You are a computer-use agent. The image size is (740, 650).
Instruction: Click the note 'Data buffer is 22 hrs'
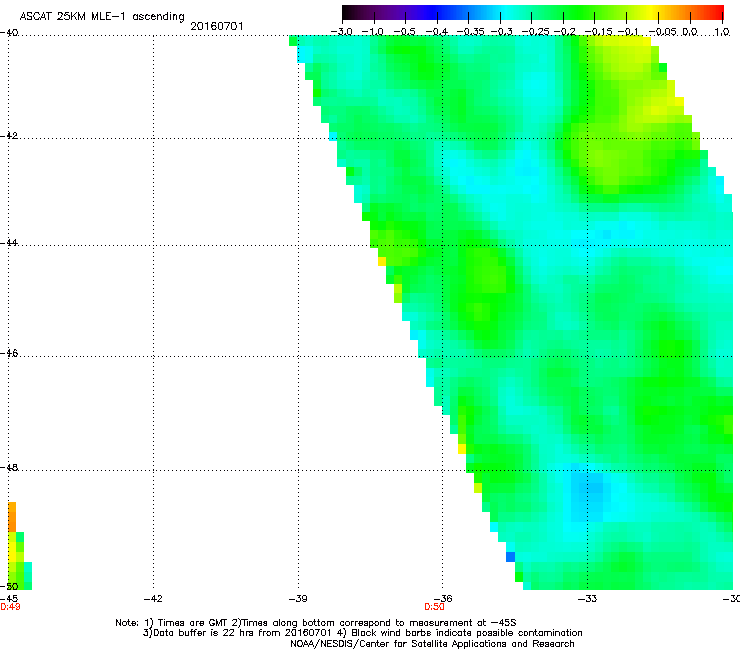[x=362, y=633]
